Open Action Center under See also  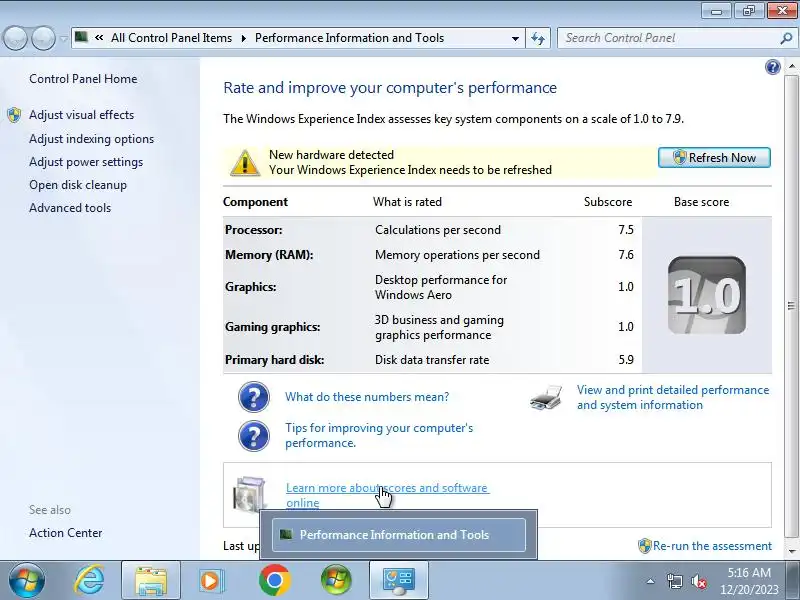coord(66,533)
